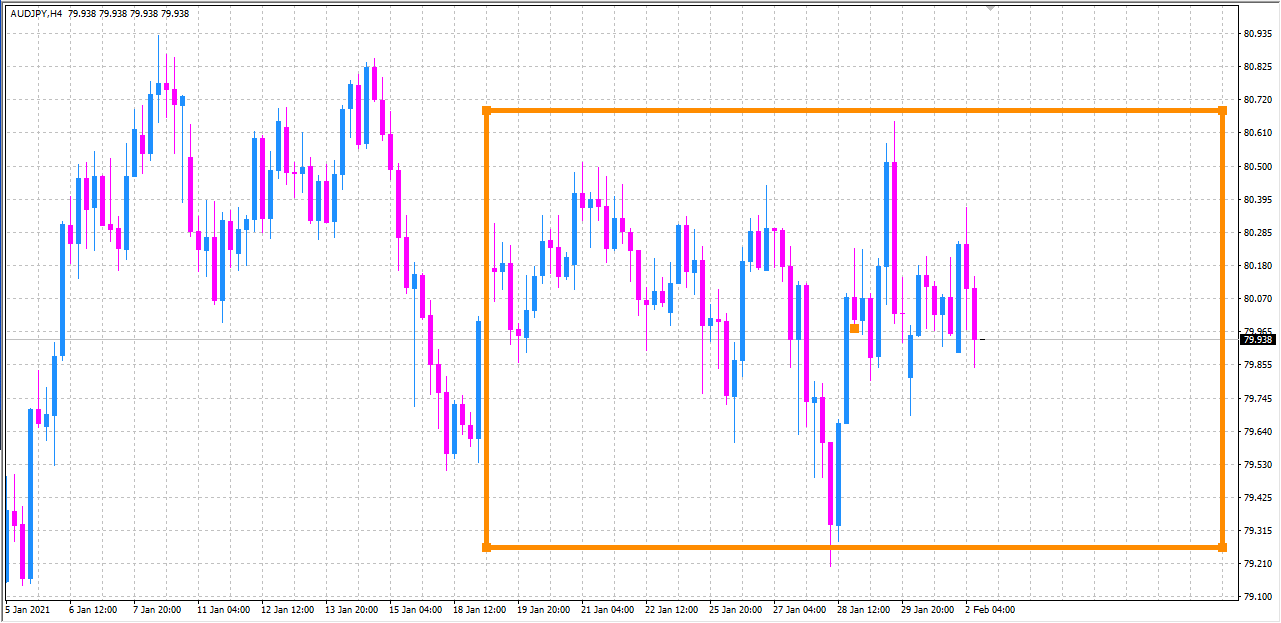Click the 80.180 price scale label
Screen dimensions: 1281x623
point(1257,266)
